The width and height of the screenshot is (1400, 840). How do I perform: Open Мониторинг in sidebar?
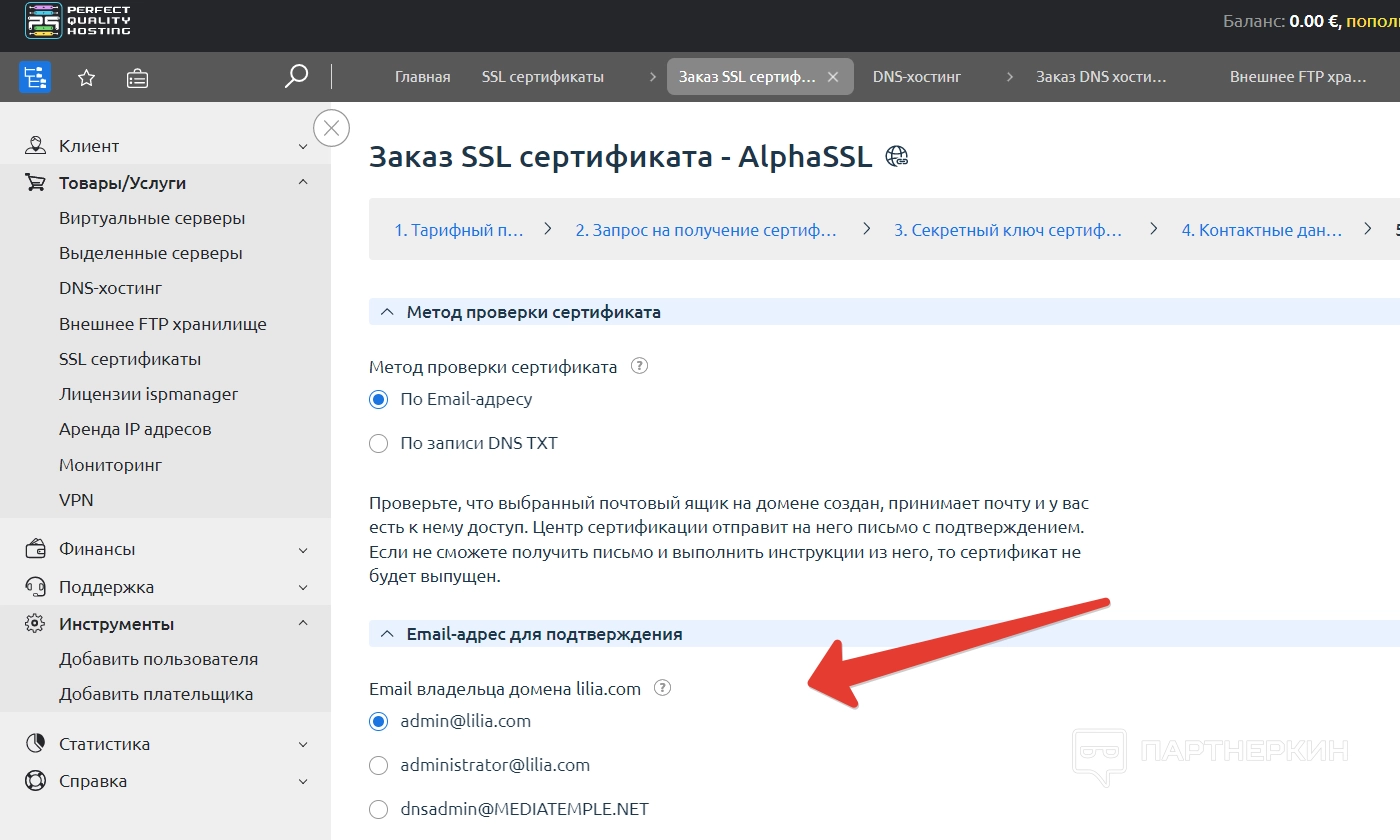click(110, 465)
